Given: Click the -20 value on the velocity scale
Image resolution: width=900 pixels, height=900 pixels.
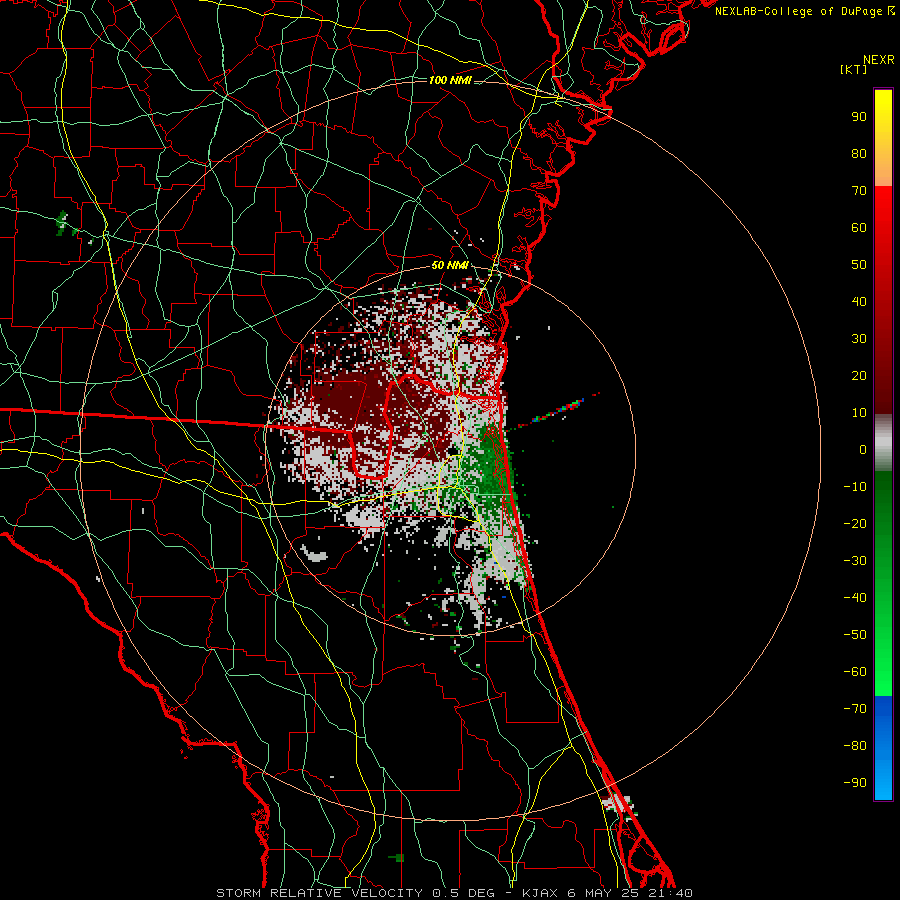Looking at the screenshot, I should (855, 524).
